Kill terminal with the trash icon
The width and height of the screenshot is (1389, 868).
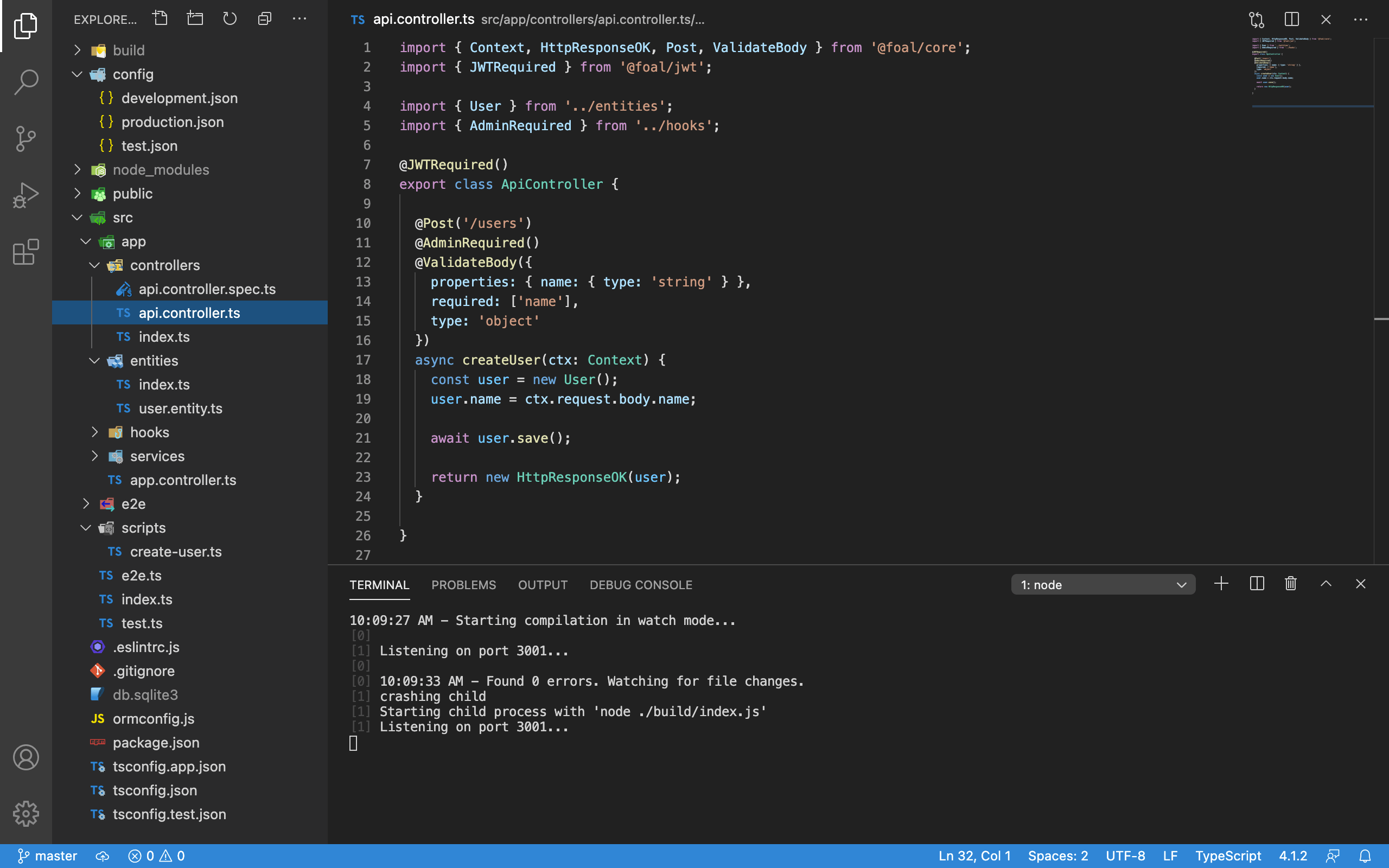[x=1291, y=584]
